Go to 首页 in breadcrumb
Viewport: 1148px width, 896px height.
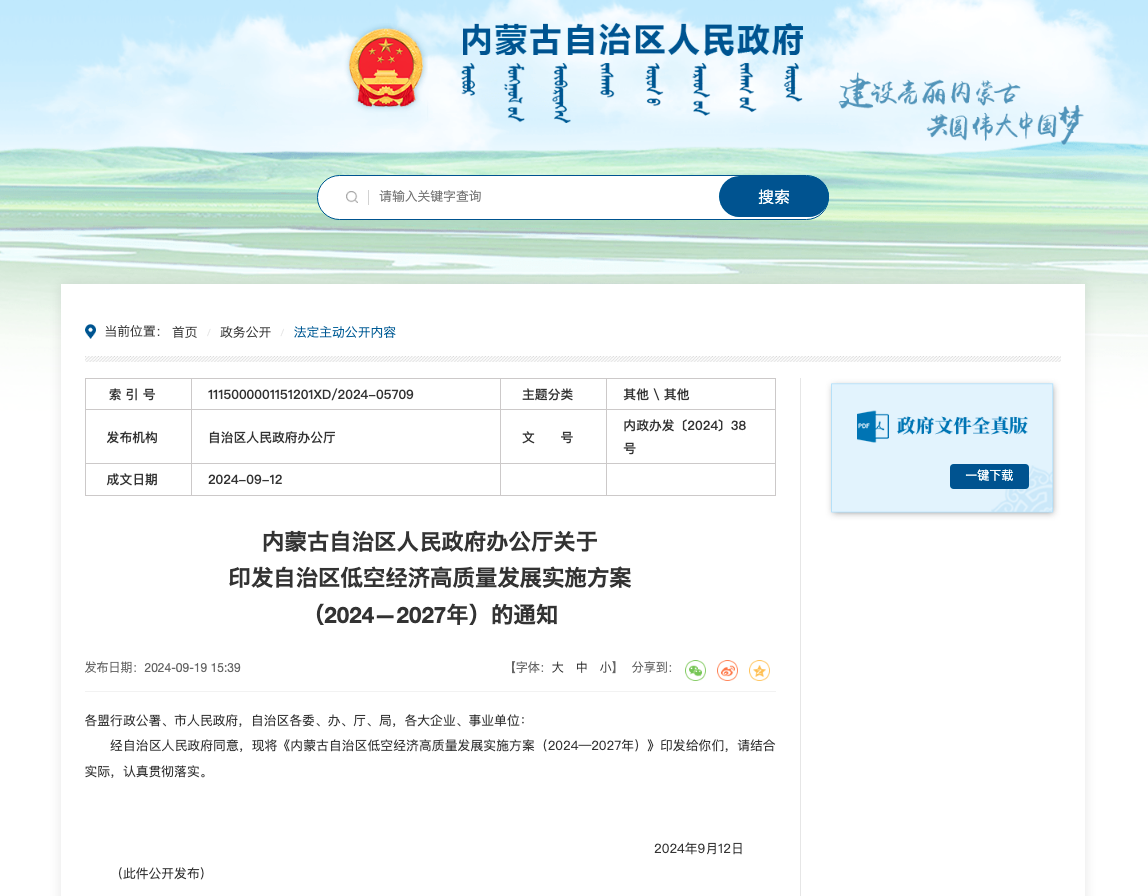tap(185, 332)
